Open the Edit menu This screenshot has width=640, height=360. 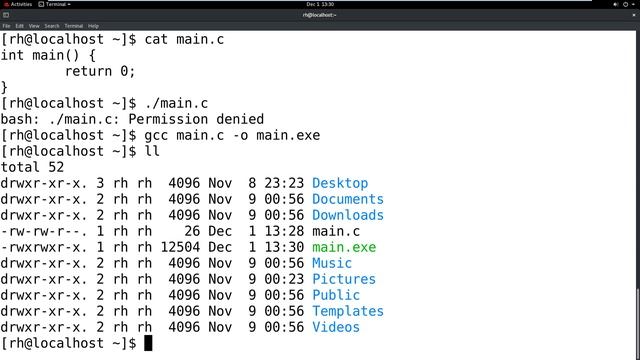[20, 26]
